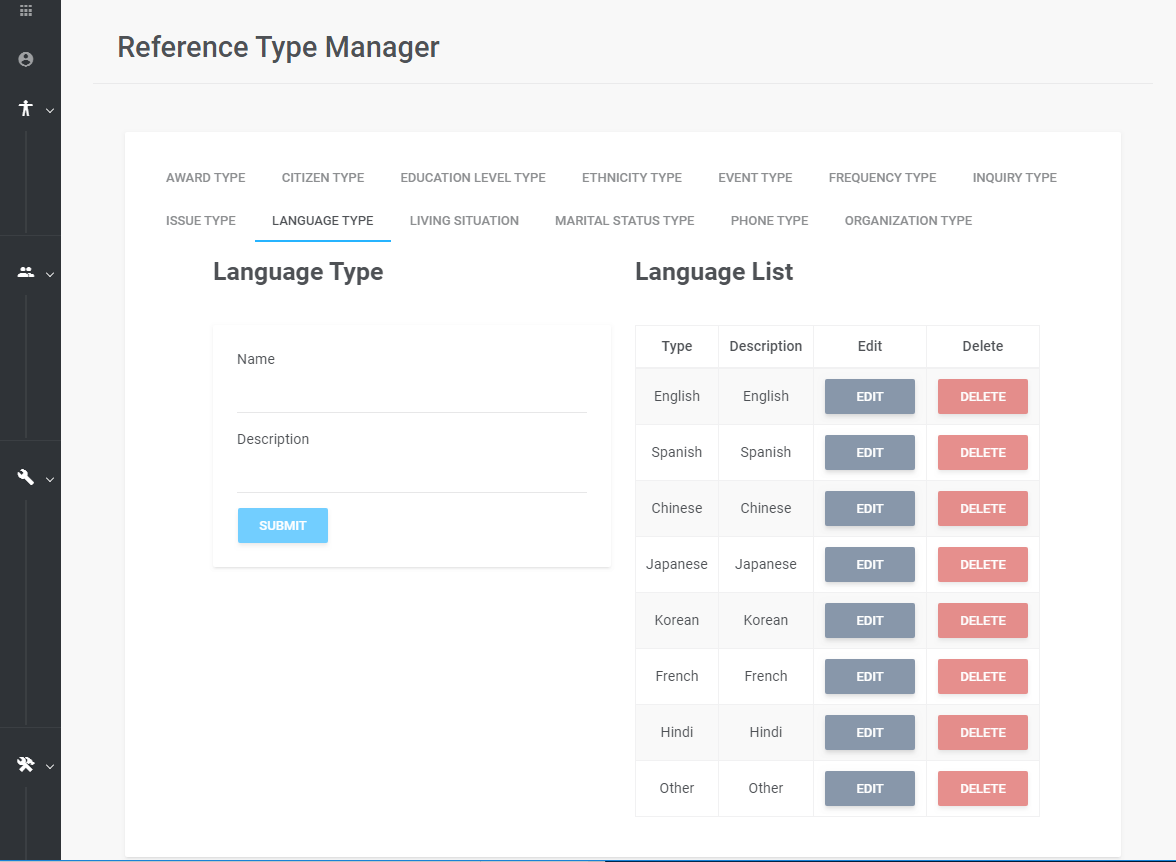Expand the person icon sidebar chevron
This screenshot has width=1176, height=862.
coord(50,111)
